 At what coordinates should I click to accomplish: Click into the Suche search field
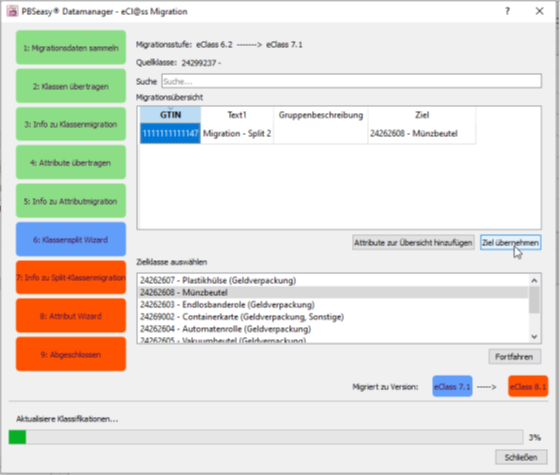point(351,81)
